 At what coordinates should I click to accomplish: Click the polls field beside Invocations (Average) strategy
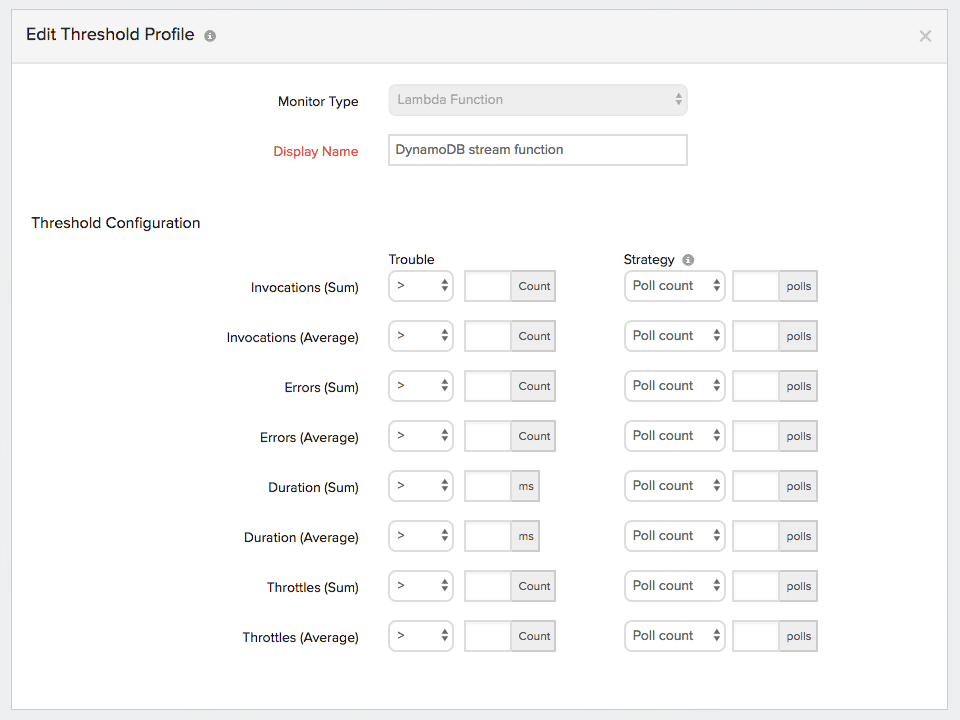pos(757,336)
